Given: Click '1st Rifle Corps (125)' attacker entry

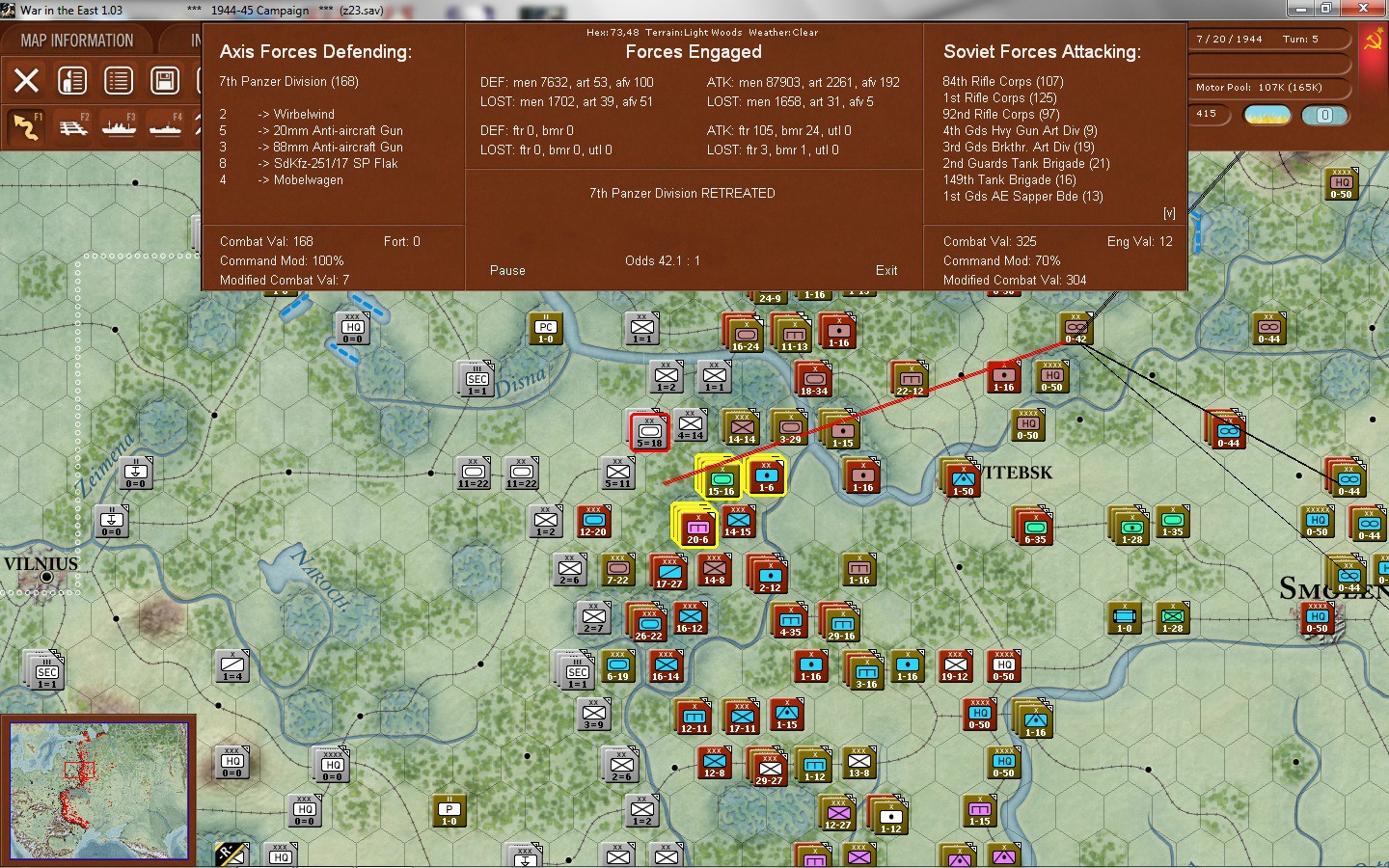Looking at the screenshot, I should 999,98.
